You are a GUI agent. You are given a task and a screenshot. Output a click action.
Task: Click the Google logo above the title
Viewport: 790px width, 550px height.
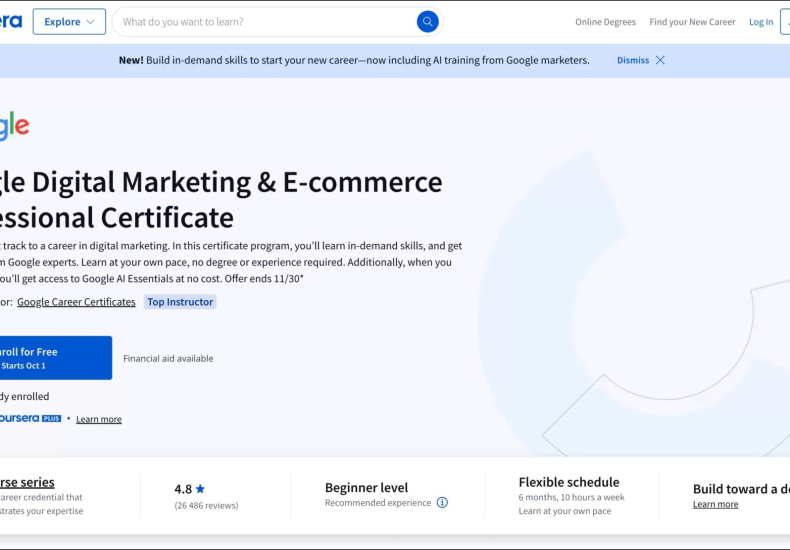click(14, 126)
